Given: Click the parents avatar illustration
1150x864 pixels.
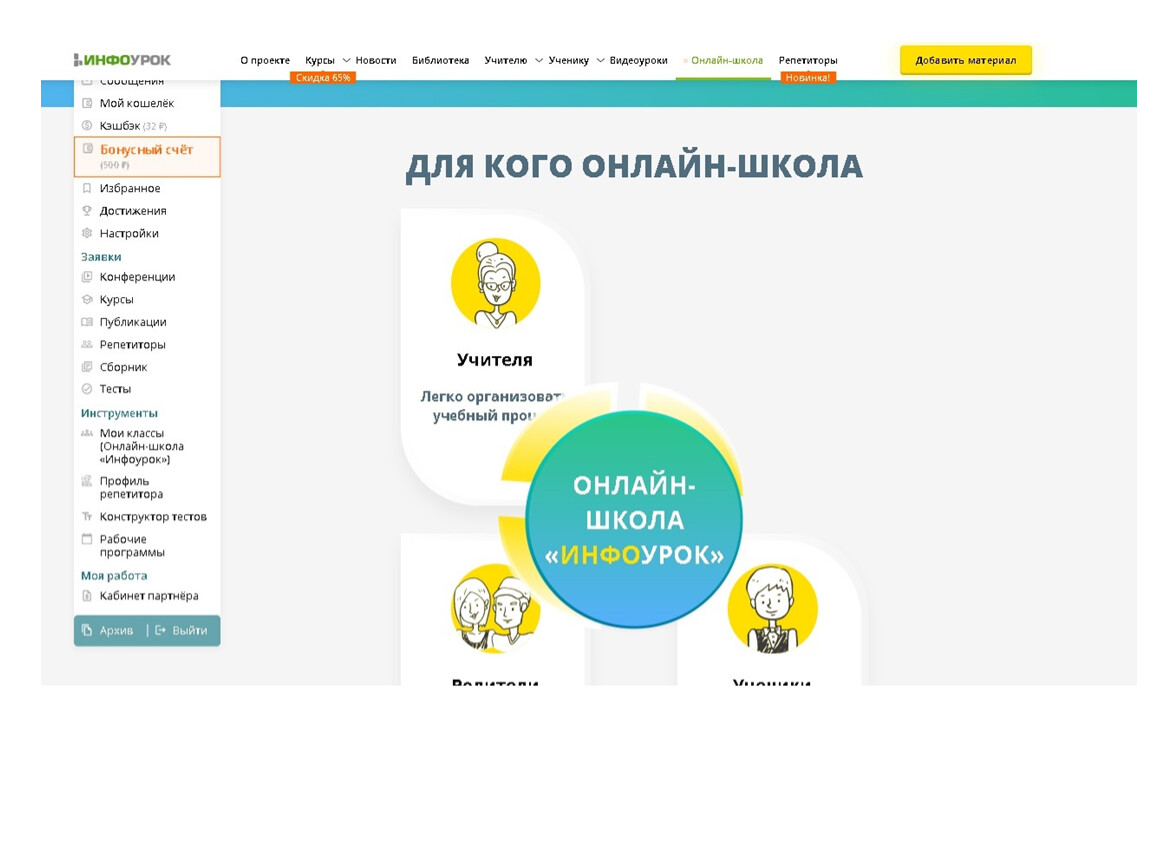Looking at the screenshot, I should pos(496,608).
